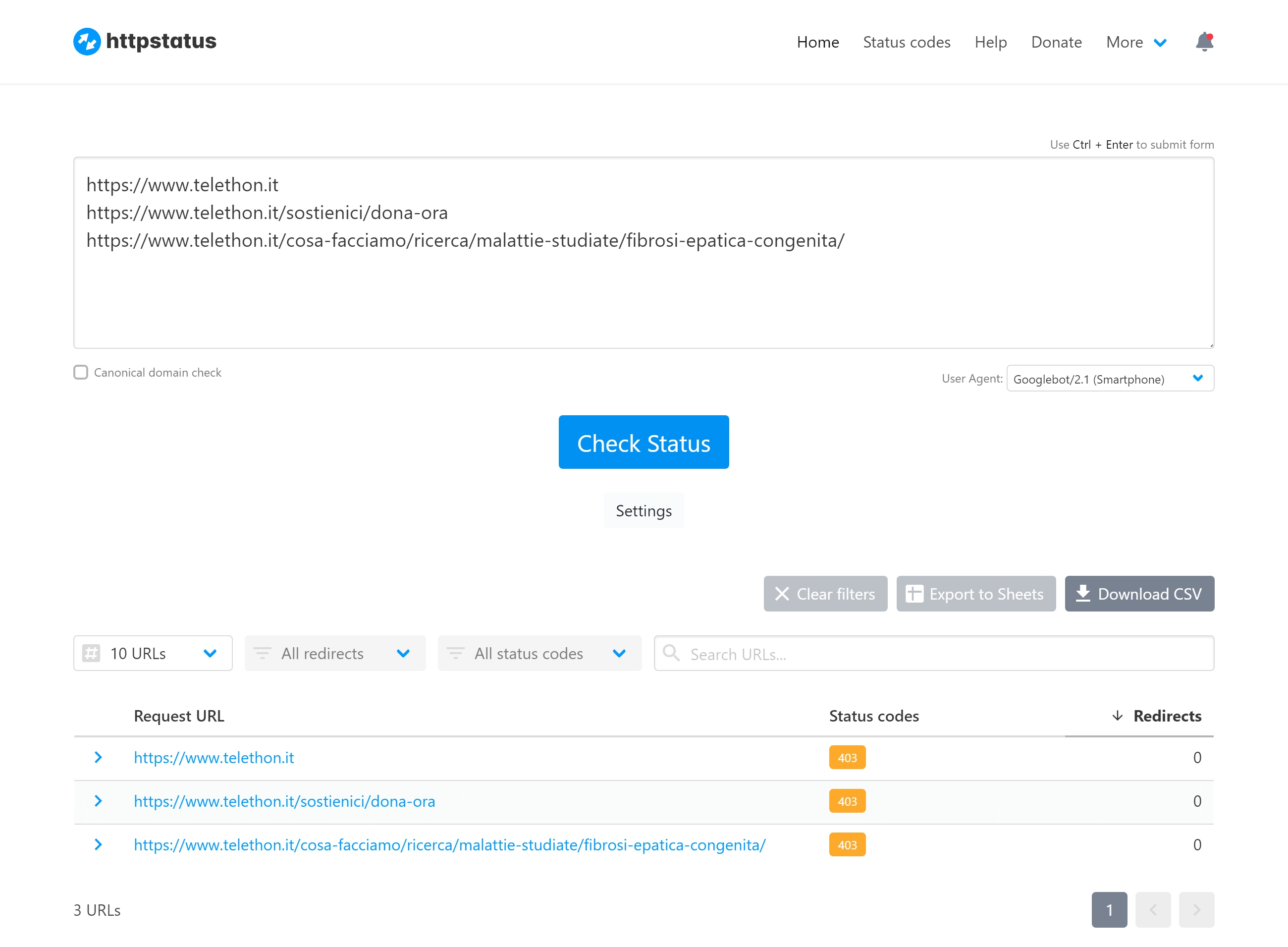Go to the Home menu item
1288x947 pixels.
[817, 42]
